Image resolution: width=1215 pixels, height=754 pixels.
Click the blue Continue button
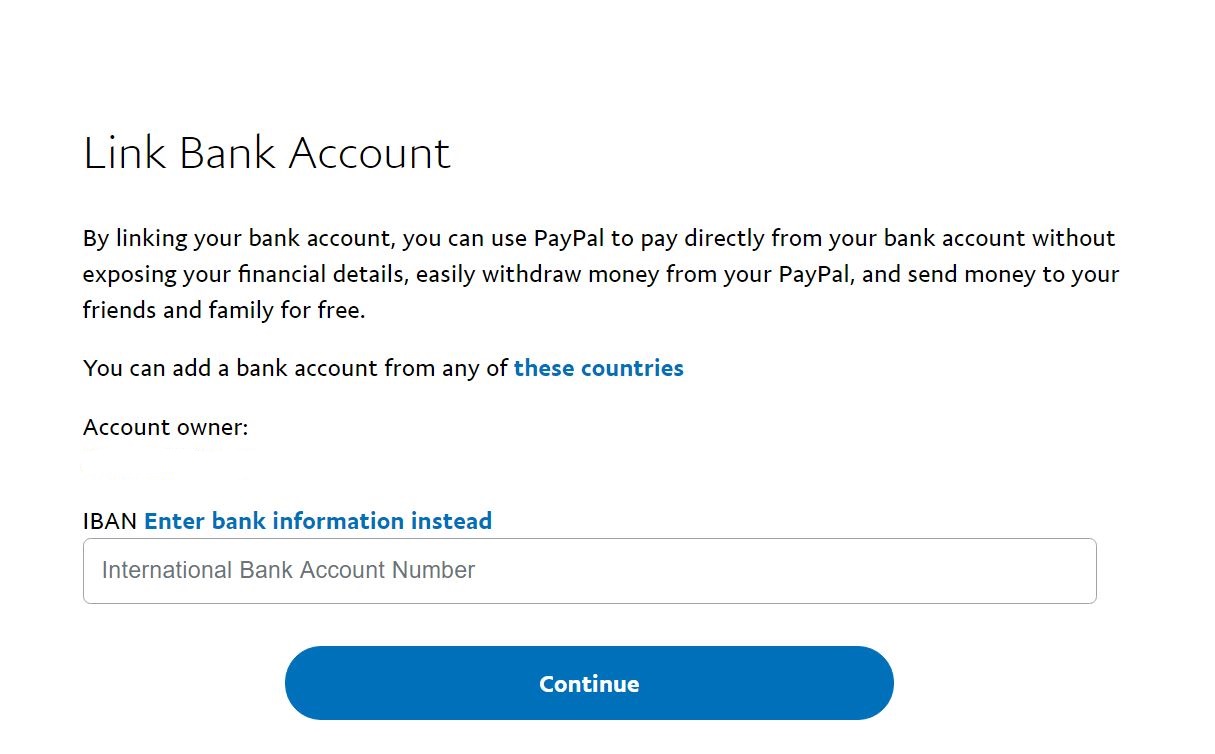(x=589, y=683)
